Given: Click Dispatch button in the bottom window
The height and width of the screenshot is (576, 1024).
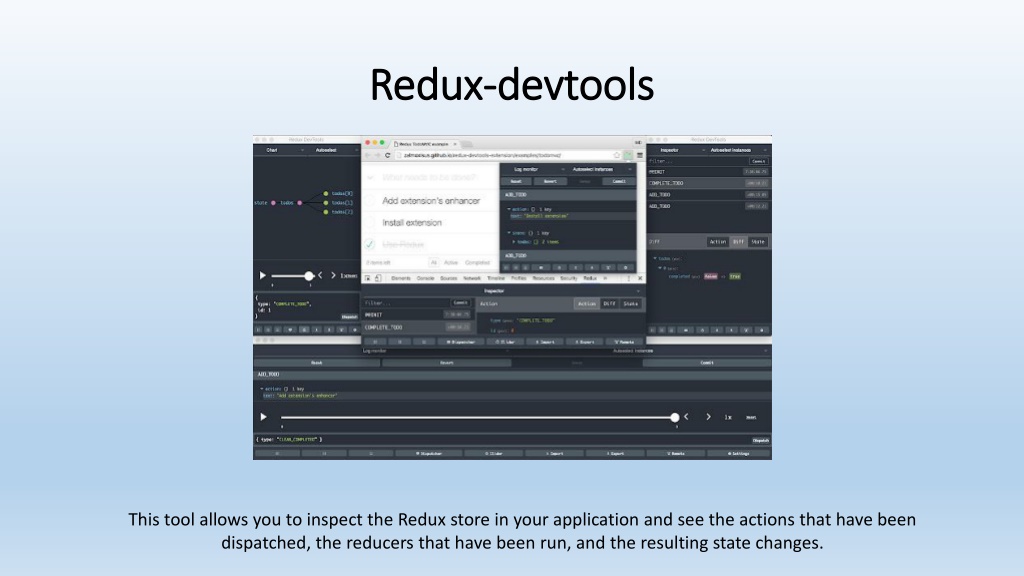Looking at the screenshot, I should (x=761, y=440).
